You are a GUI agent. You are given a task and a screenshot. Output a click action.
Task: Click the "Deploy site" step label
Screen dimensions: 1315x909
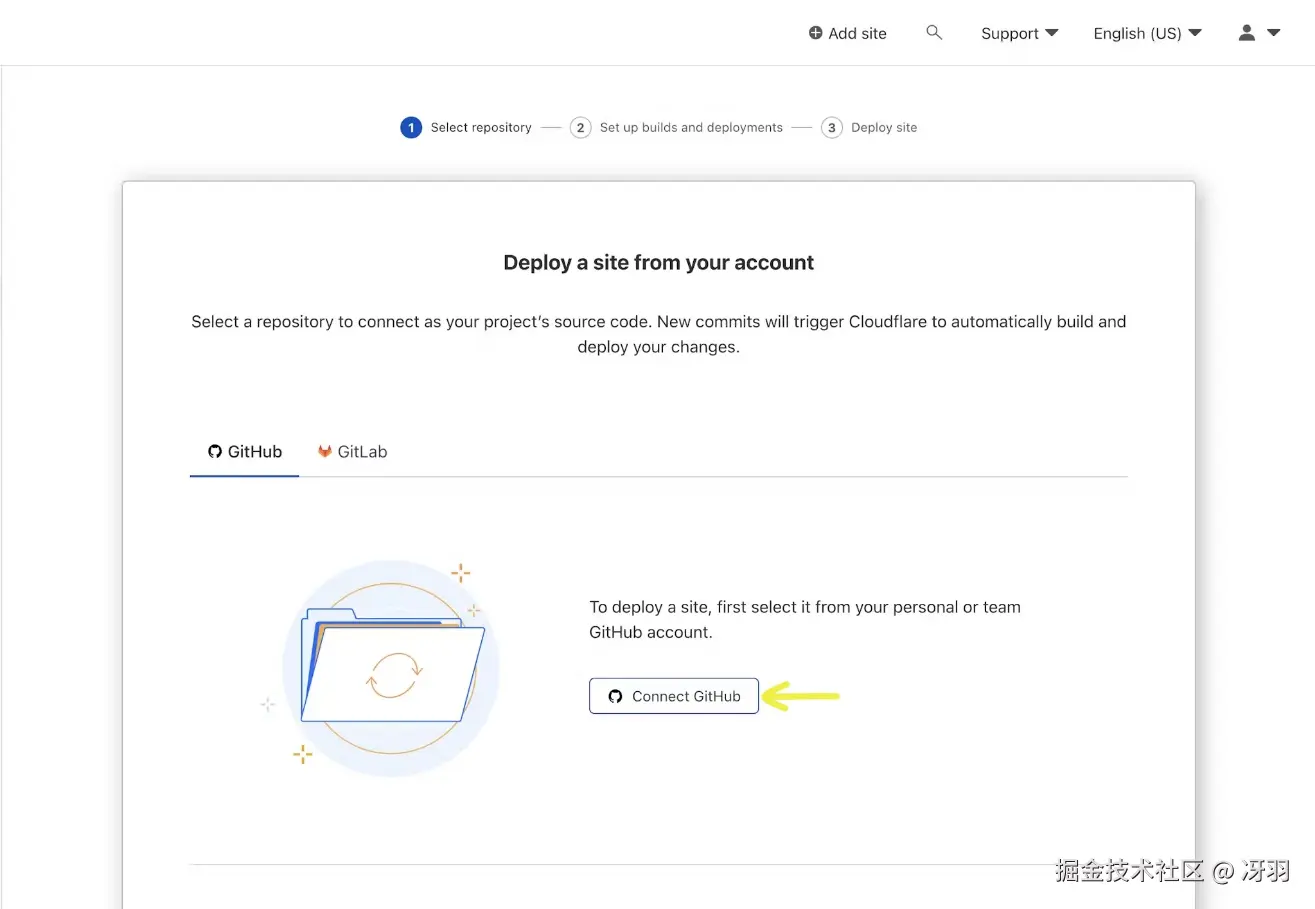click(884, 128)
